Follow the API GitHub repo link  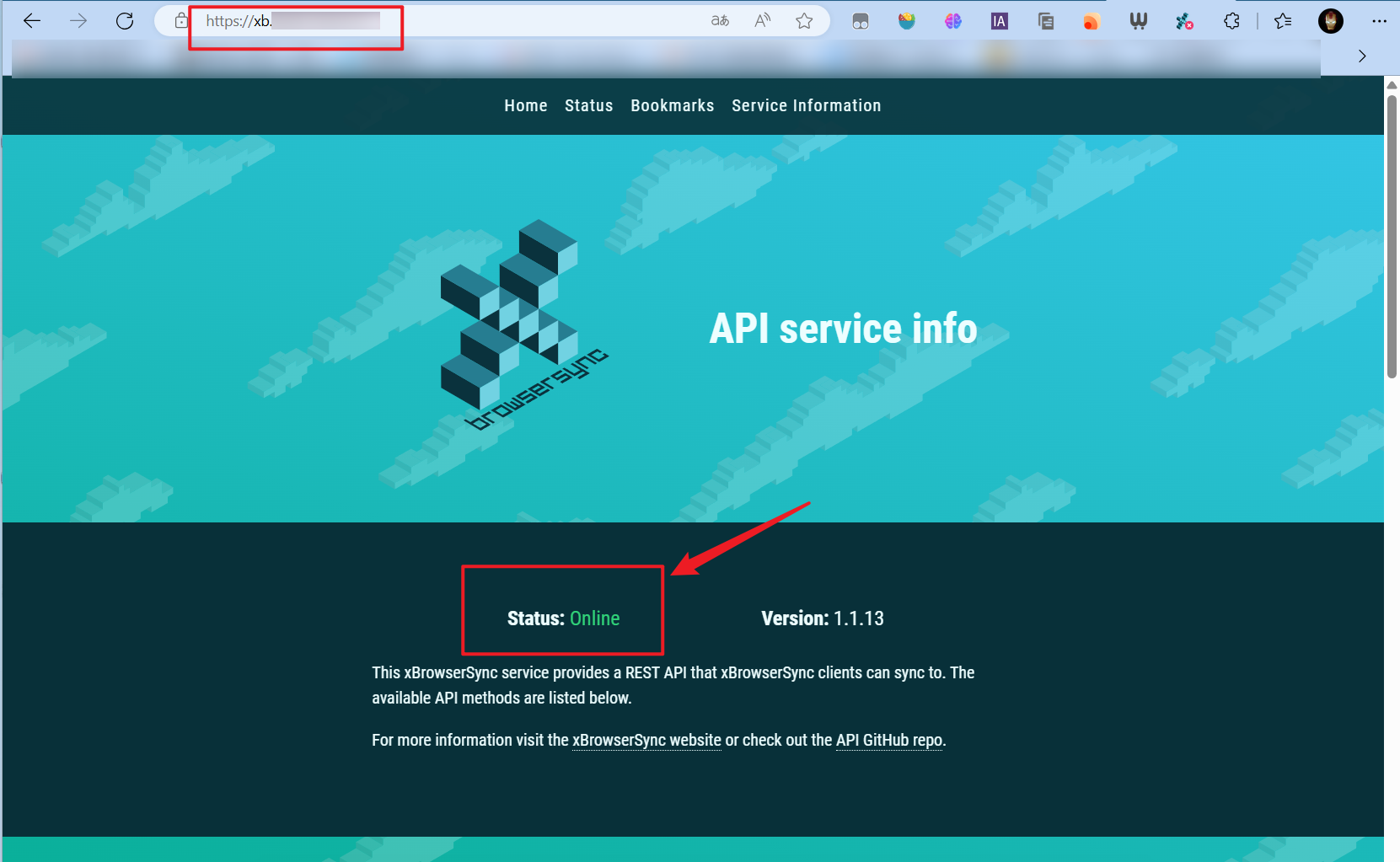[x=889, y=740]
